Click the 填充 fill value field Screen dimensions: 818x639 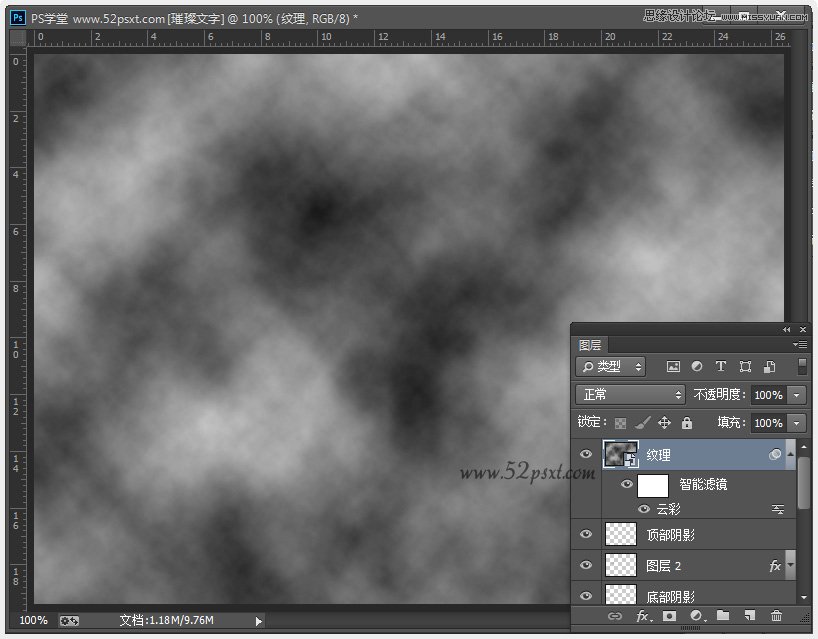tap(768, 423)
